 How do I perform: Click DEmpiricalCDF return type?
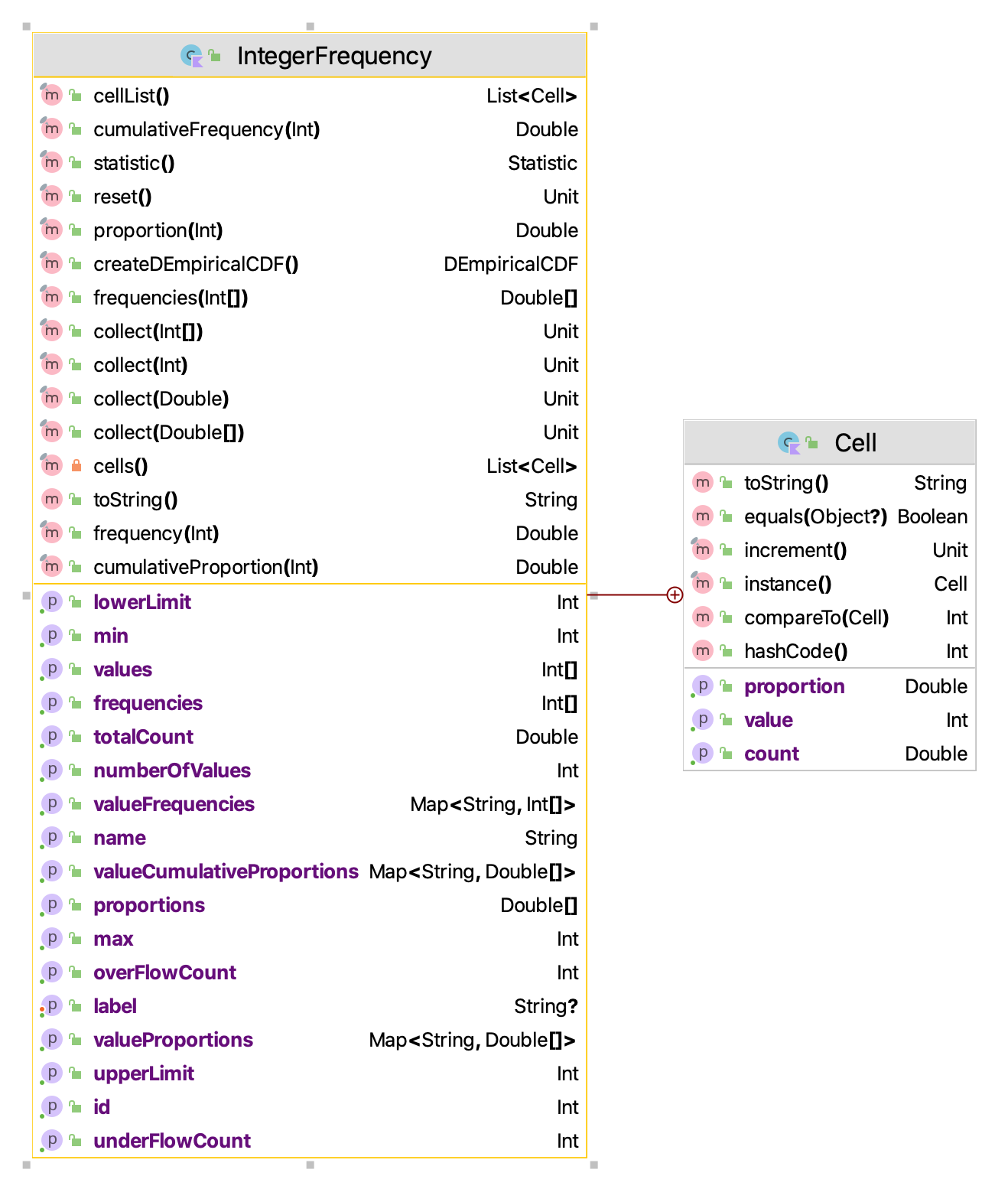(x=511, y=264)
